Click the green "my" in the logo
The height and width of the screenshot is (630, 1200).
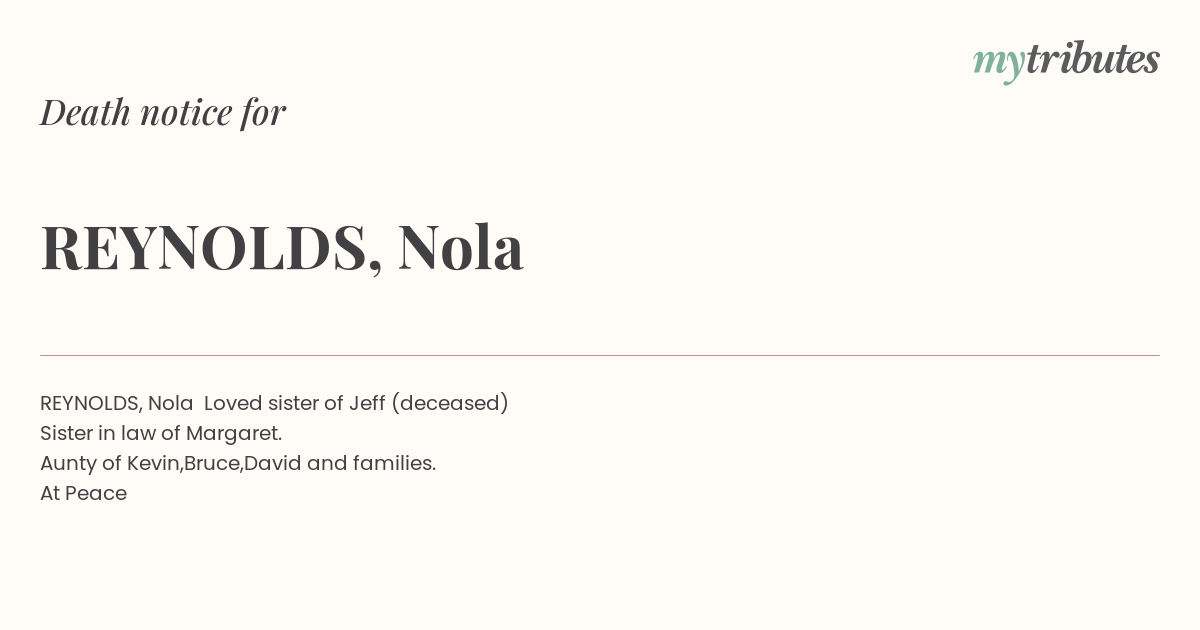pyautogui.click(x=998, y=63)
